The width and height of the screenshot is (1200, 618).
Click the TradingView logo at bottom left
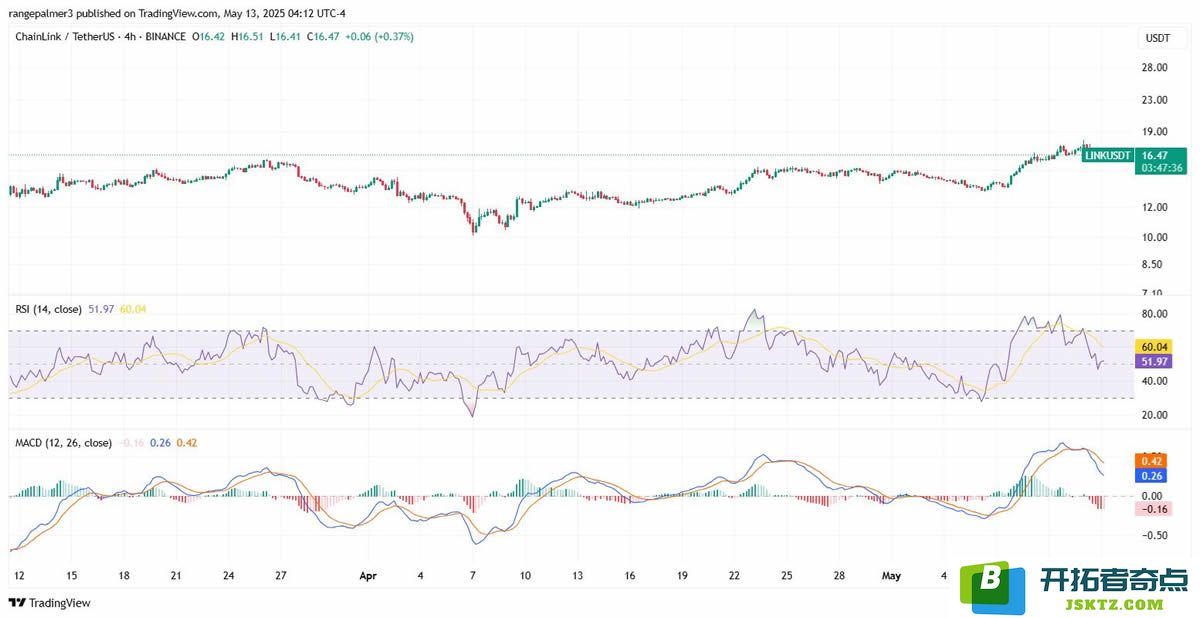[x=49, y=603]
